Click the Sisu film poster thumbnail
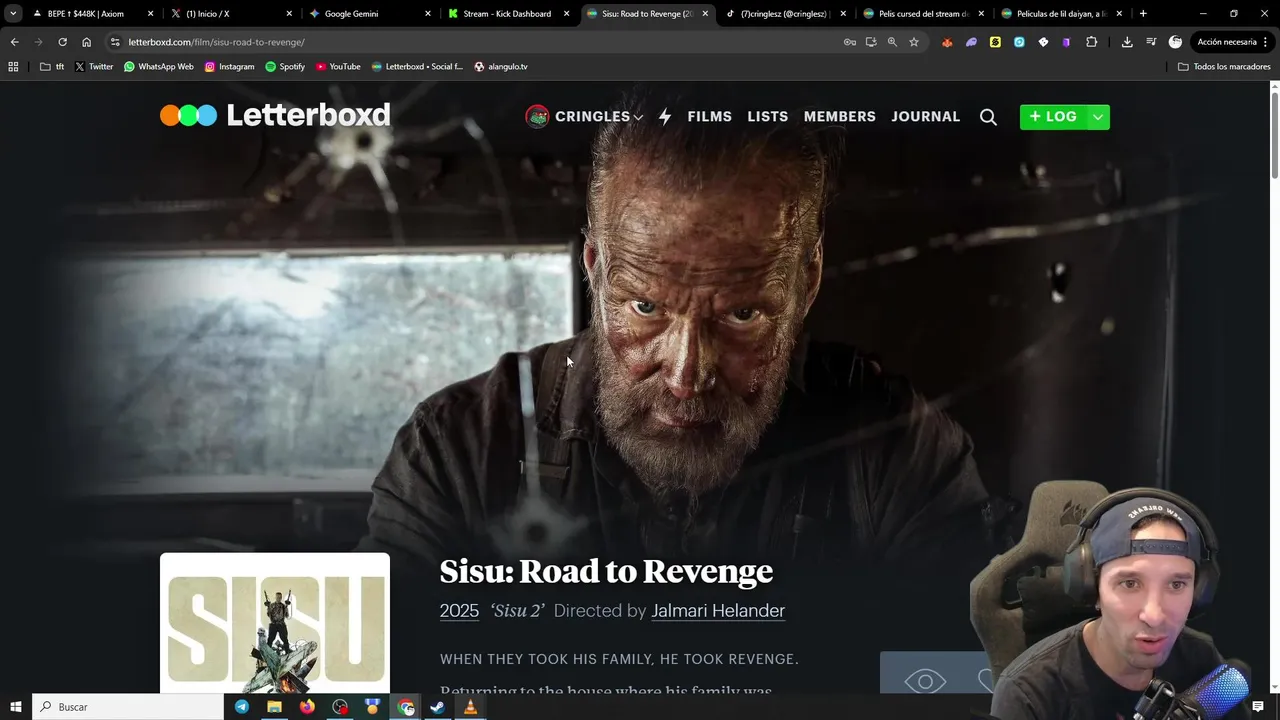This screenshot has width=1280, height=720. (x=275, y=623)
